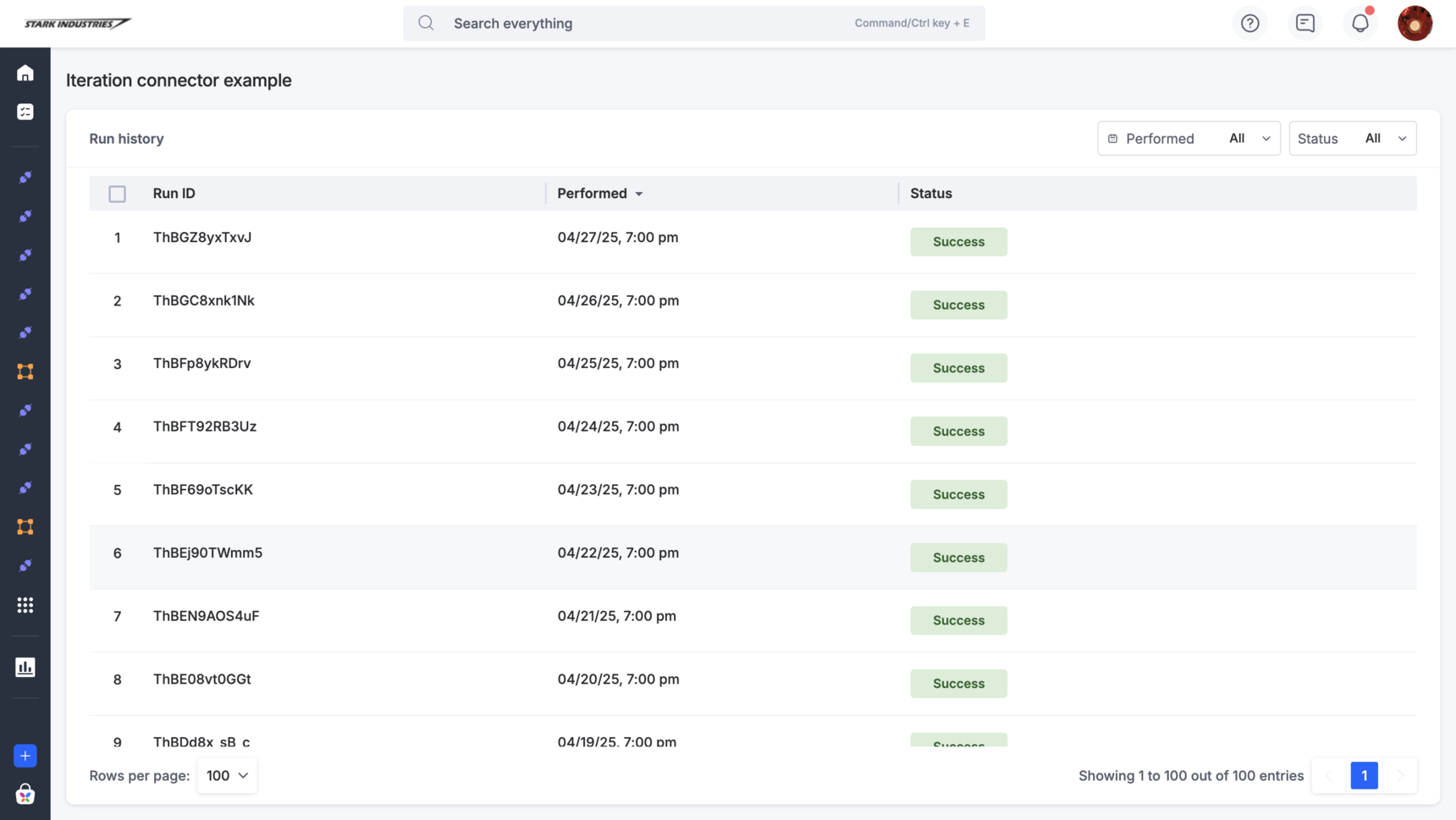This screenshot has width=1456, height=820.
Task: Click the Run ID column header
Action: (x=174, y=194)
